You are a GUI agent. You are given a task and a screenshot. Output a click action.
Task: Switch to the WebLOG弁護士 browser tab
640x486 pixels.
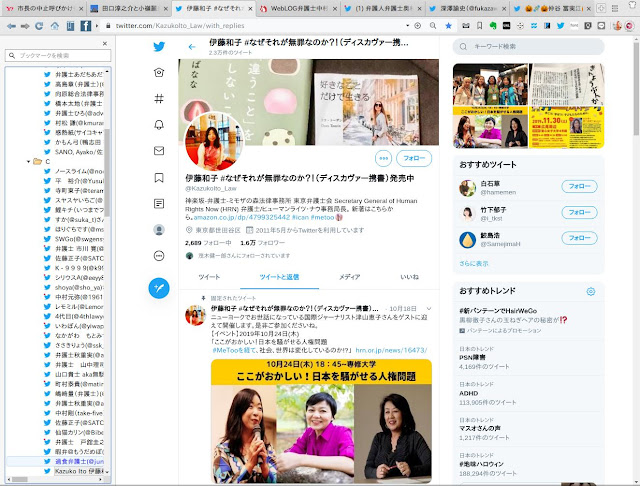(x=299, y=9)
